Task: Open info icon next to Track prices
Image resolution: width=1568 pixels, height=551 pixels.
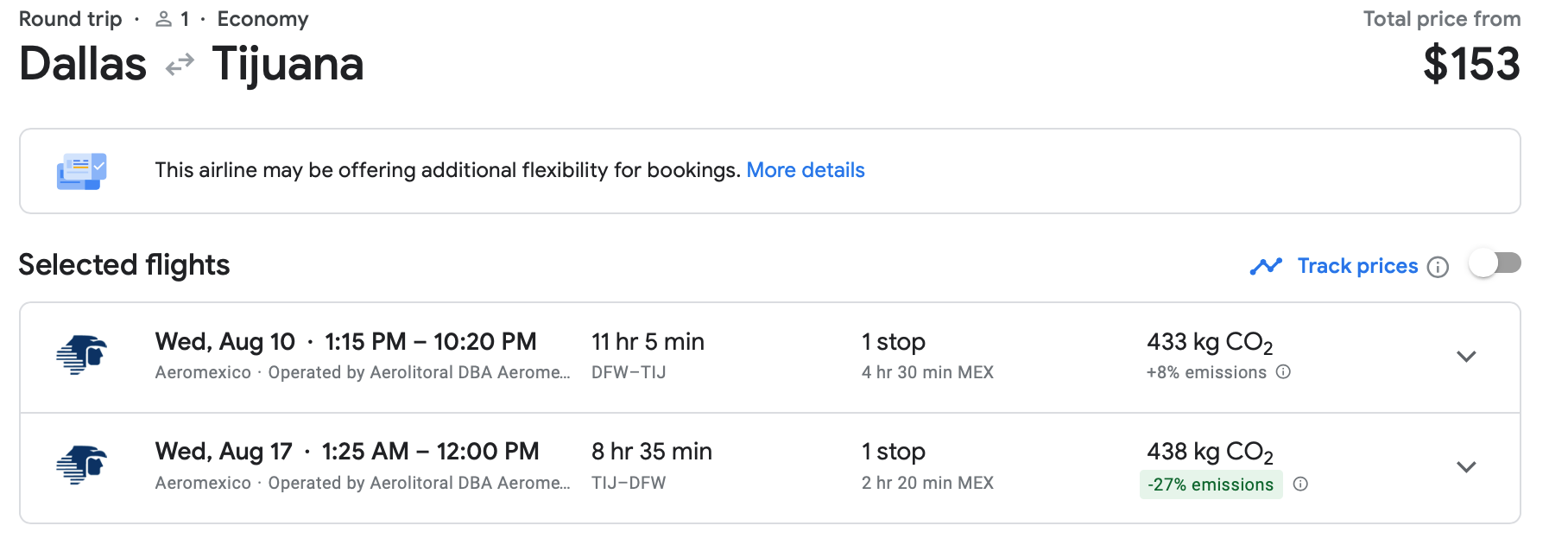Action: click(x=1438, y=267)
